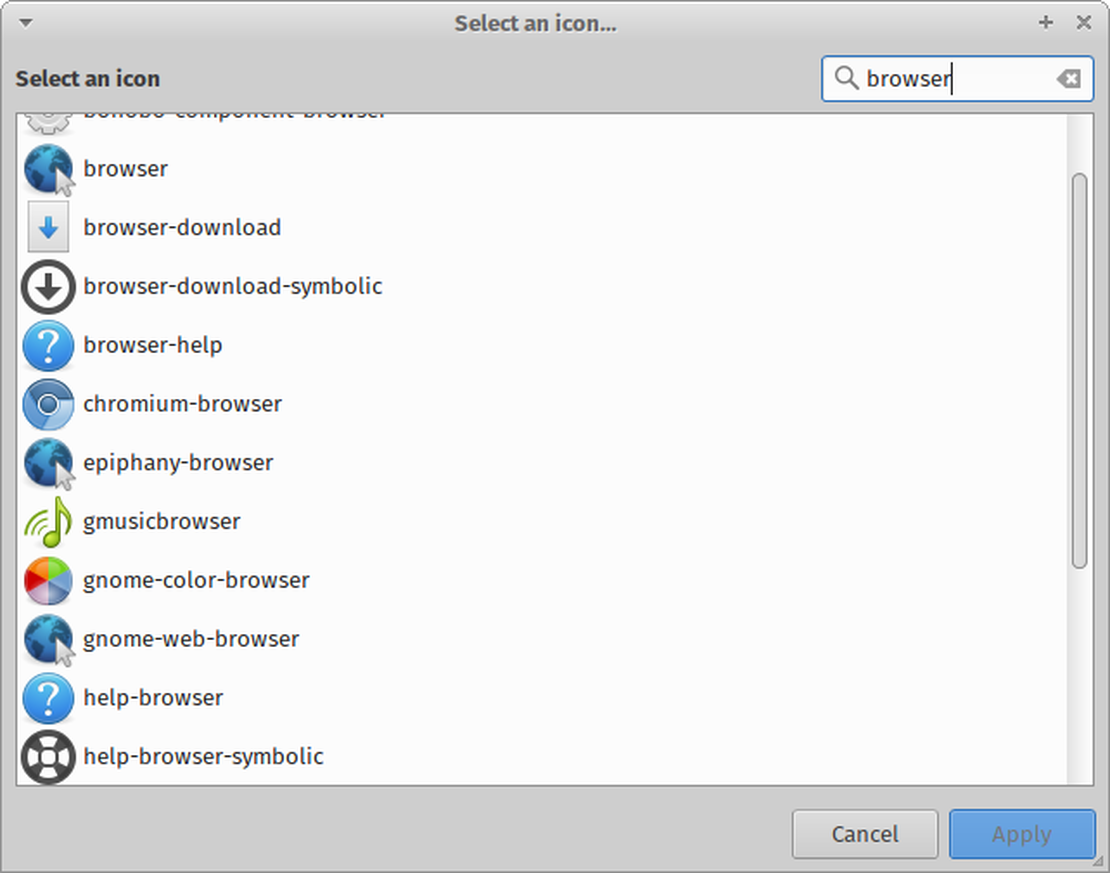The width and height of the screenshot is (1110, 873).
Task: Pick the gmusicbrowser music note icon
Action: tap(48, 522)
